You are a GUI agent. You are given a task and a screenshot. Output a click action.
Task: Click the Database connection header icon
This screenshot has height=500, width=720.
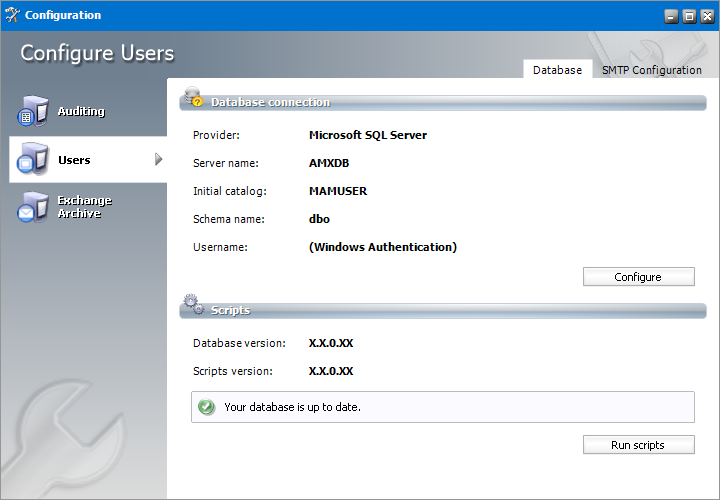pyautogui.click(x=192, y=98)
